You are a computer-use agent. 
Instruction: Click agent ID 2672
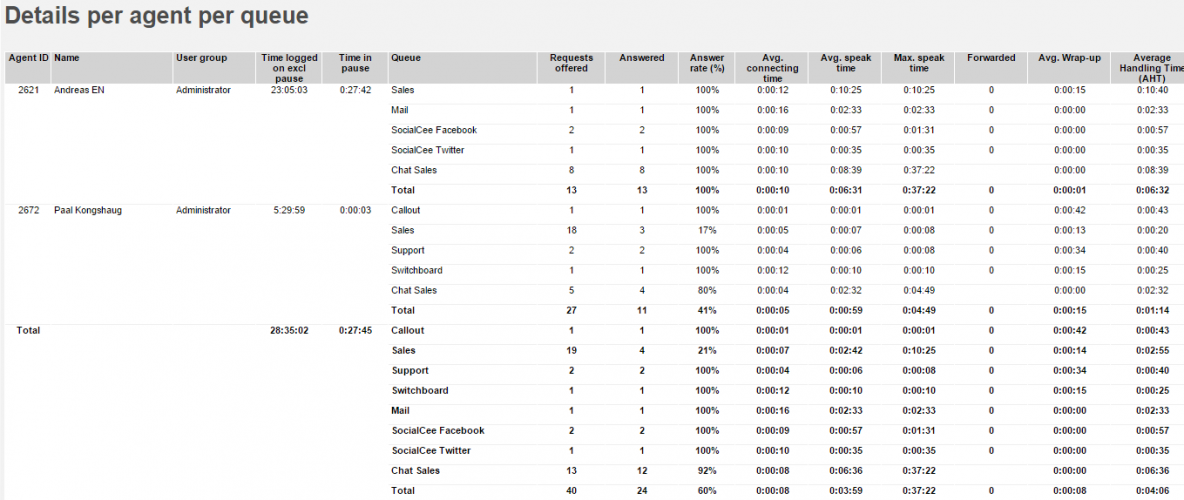[30, 210]
